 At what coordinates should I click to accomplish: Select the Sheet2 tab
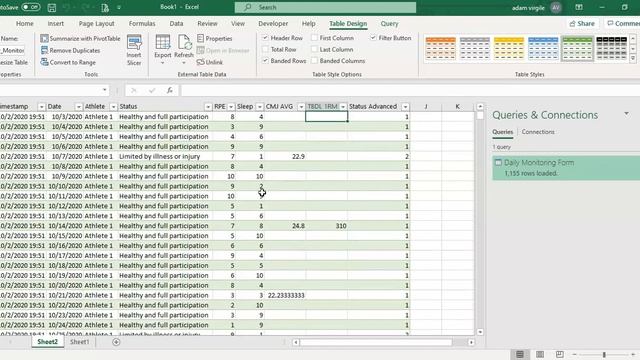tap(47, 342)
